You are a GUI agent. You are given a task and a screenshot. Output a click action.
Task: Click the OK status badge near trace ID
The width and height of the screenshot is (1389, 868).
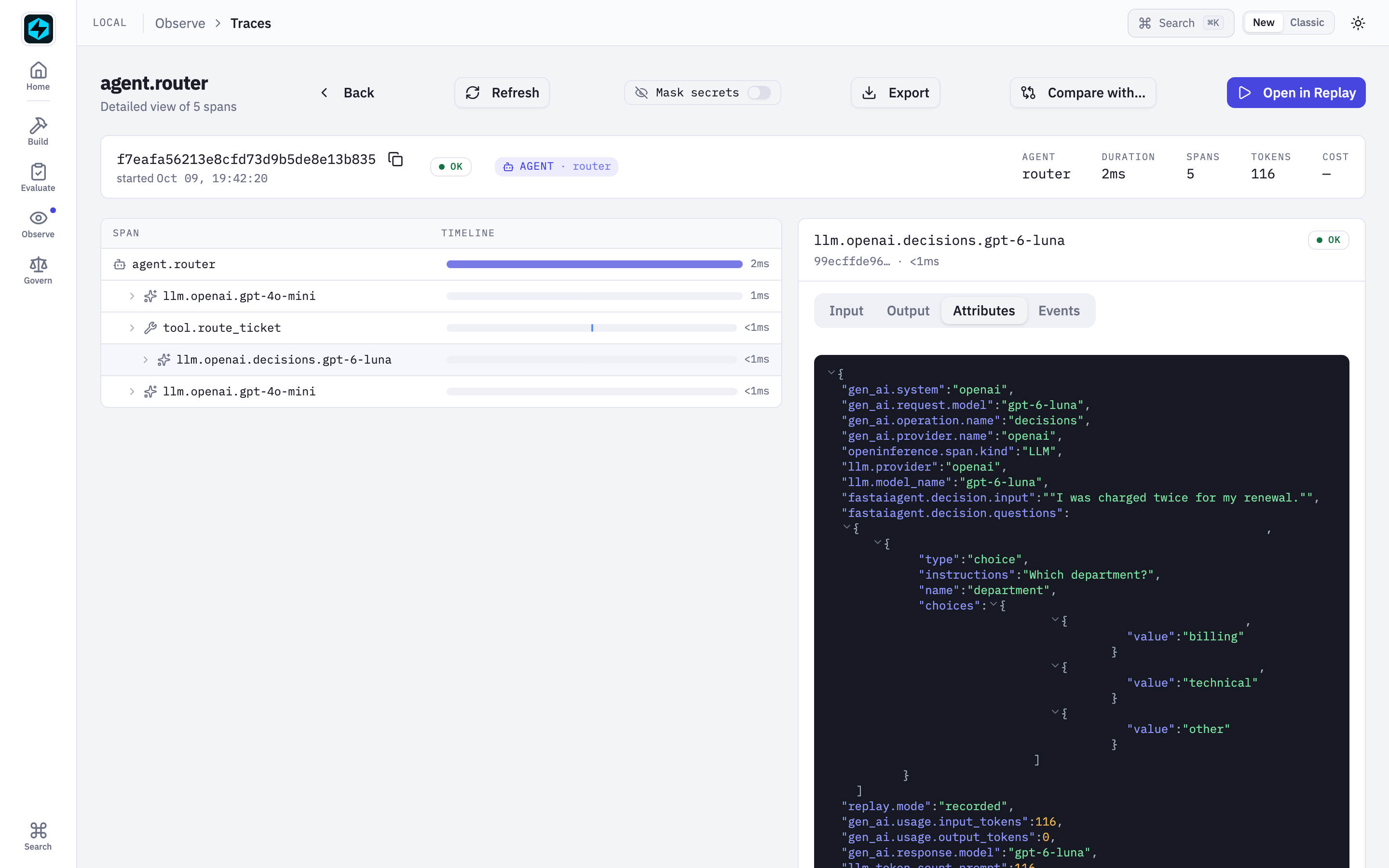(x=450, y=166)
